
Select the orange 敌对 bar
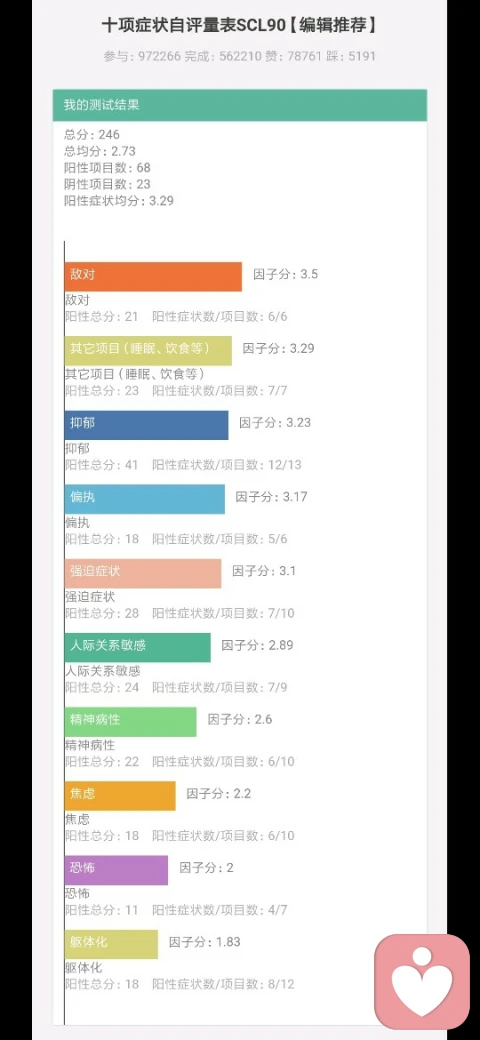[x=153, y=277]
